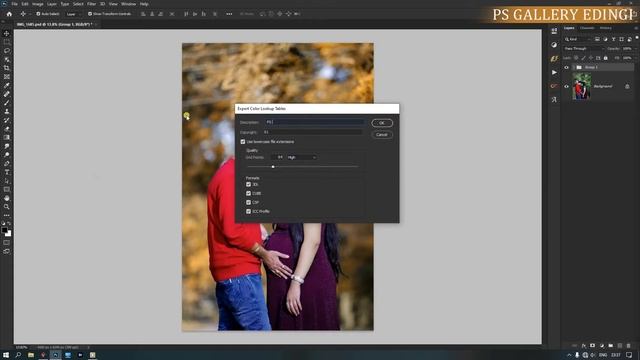Uncheck the ICC Profile format checkbox

pos(249,211)
